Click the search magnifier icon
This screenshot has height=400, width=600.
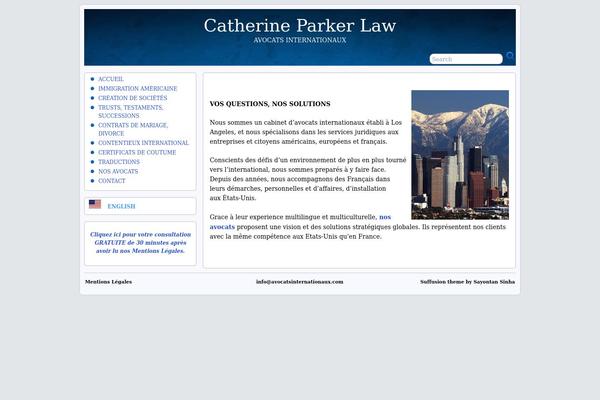(510, 56)
